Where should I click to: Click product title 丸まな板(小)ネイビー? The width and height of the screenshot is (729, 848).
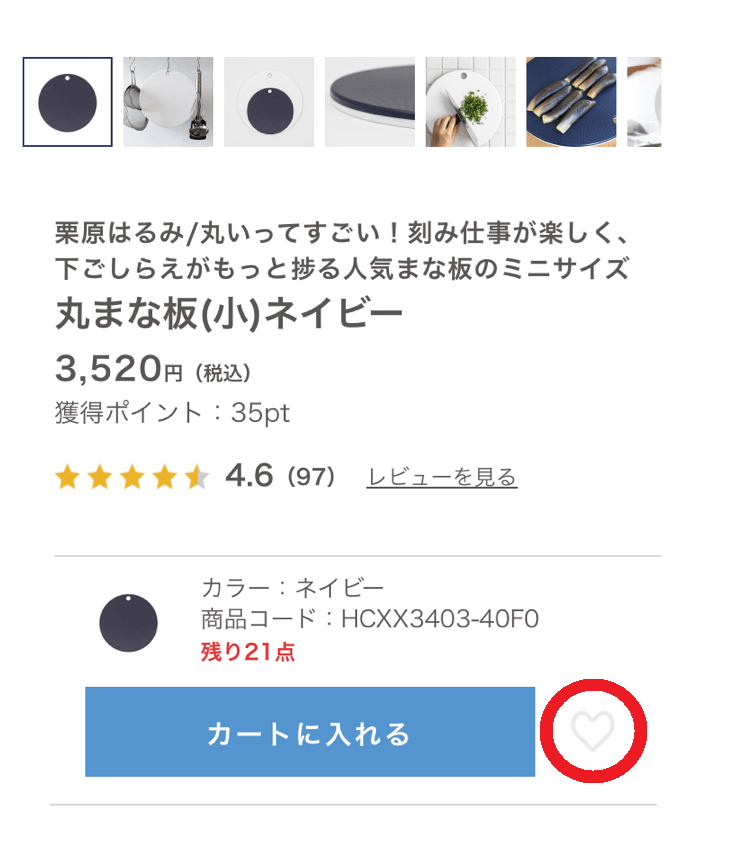229,314
